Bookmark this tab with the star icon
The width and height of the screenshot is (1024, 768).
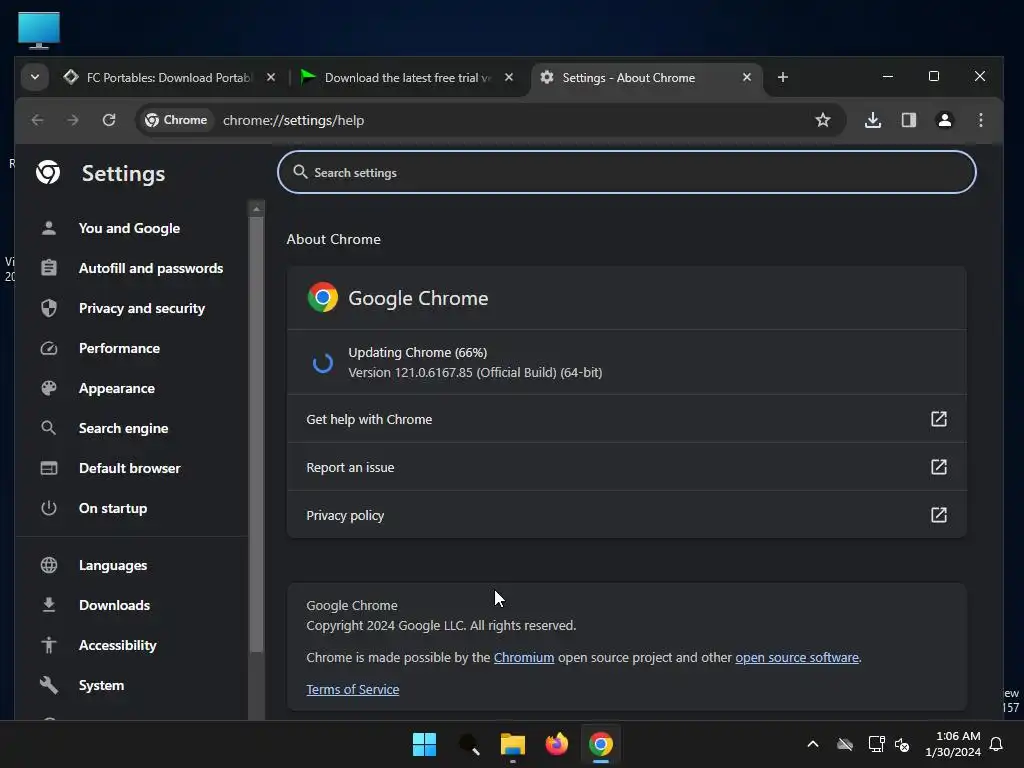click(x=823, y=120)
